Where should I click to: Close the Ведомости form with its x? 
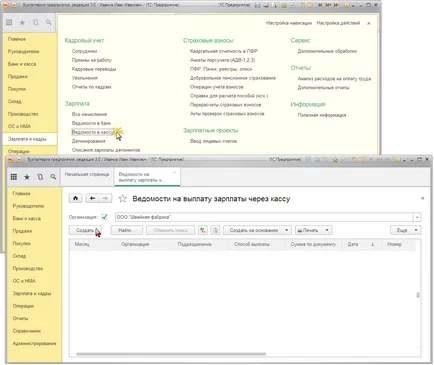(423, 198)
